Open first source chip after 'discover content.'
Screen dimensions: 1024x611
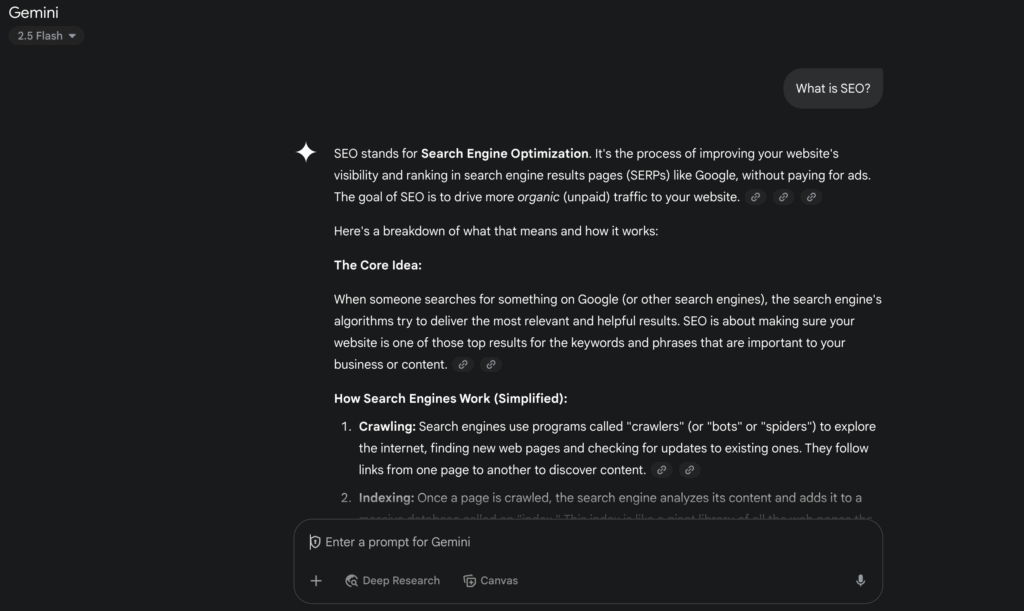(661, 470)
